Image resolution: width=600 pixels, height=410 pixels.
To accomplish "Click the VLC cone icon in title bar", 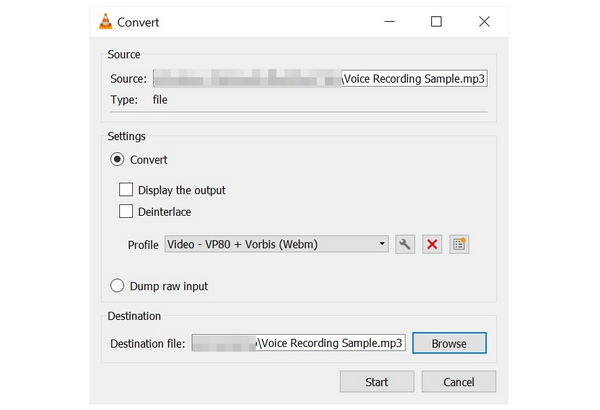I will point(106,22).
